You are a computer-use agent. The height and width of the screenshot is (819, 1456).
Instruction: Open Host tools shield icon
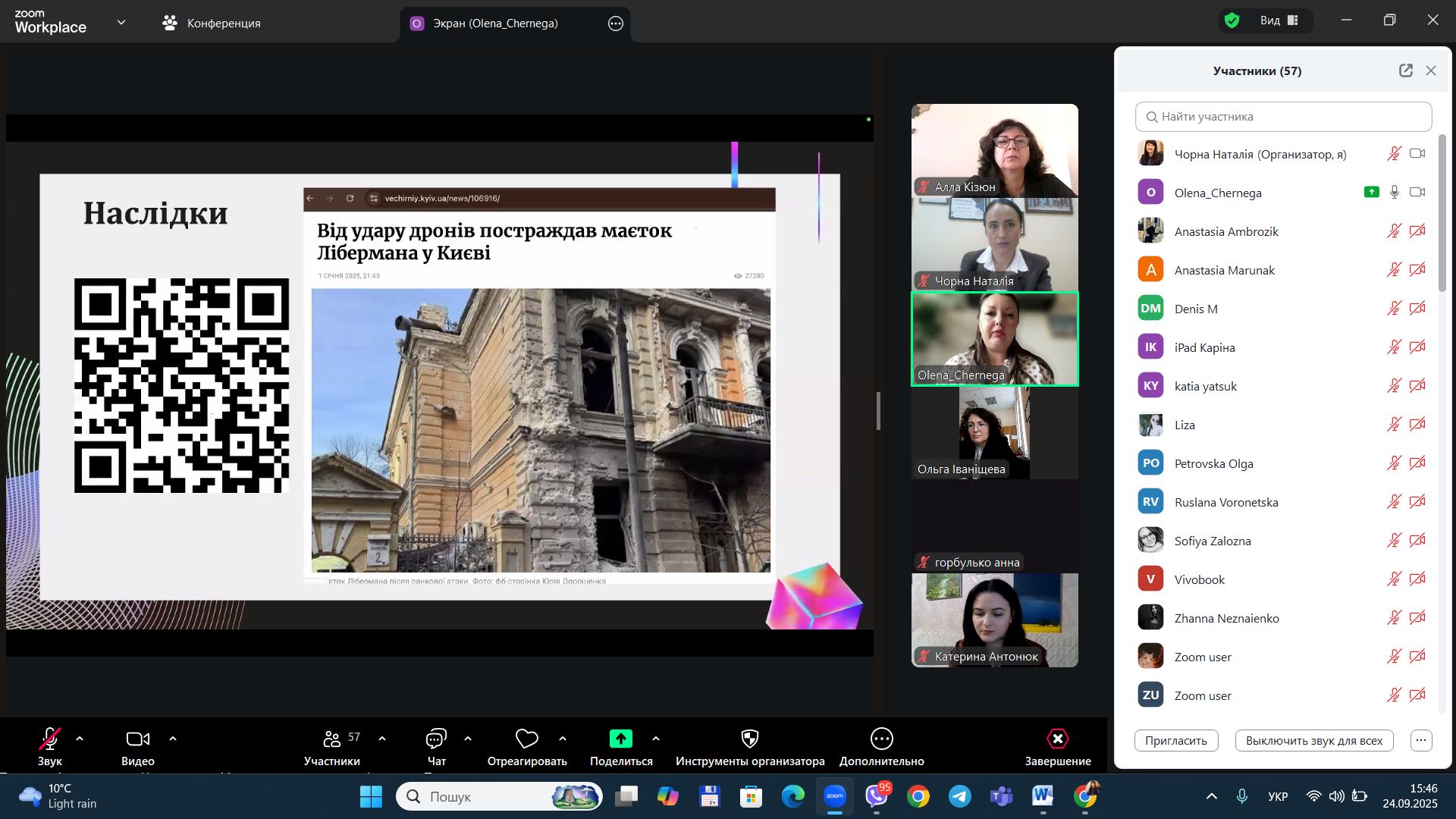point(749,739)
